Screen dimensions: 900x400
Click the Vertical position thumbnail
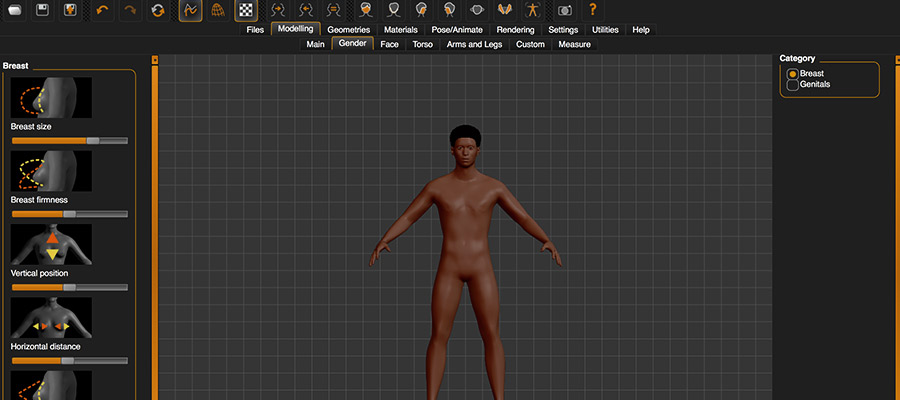[x=51, y=243]
